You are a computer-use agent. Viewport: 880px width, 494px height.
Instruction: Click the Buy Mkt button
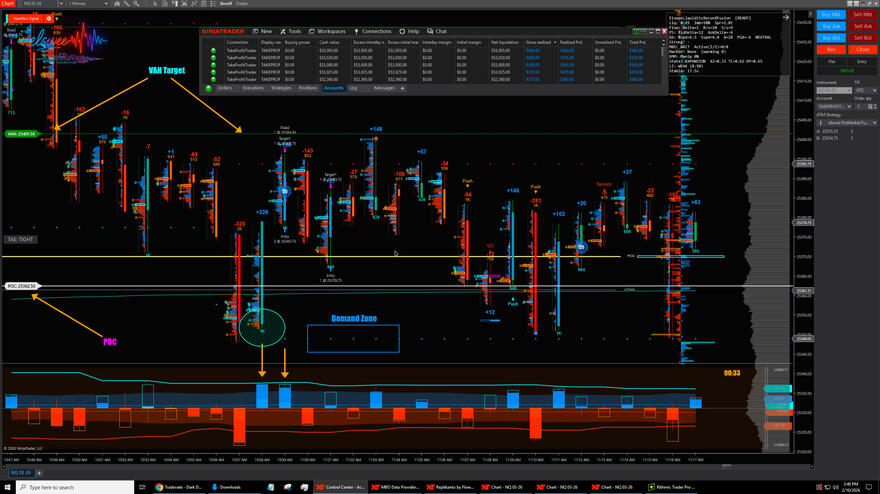[830, 14]
